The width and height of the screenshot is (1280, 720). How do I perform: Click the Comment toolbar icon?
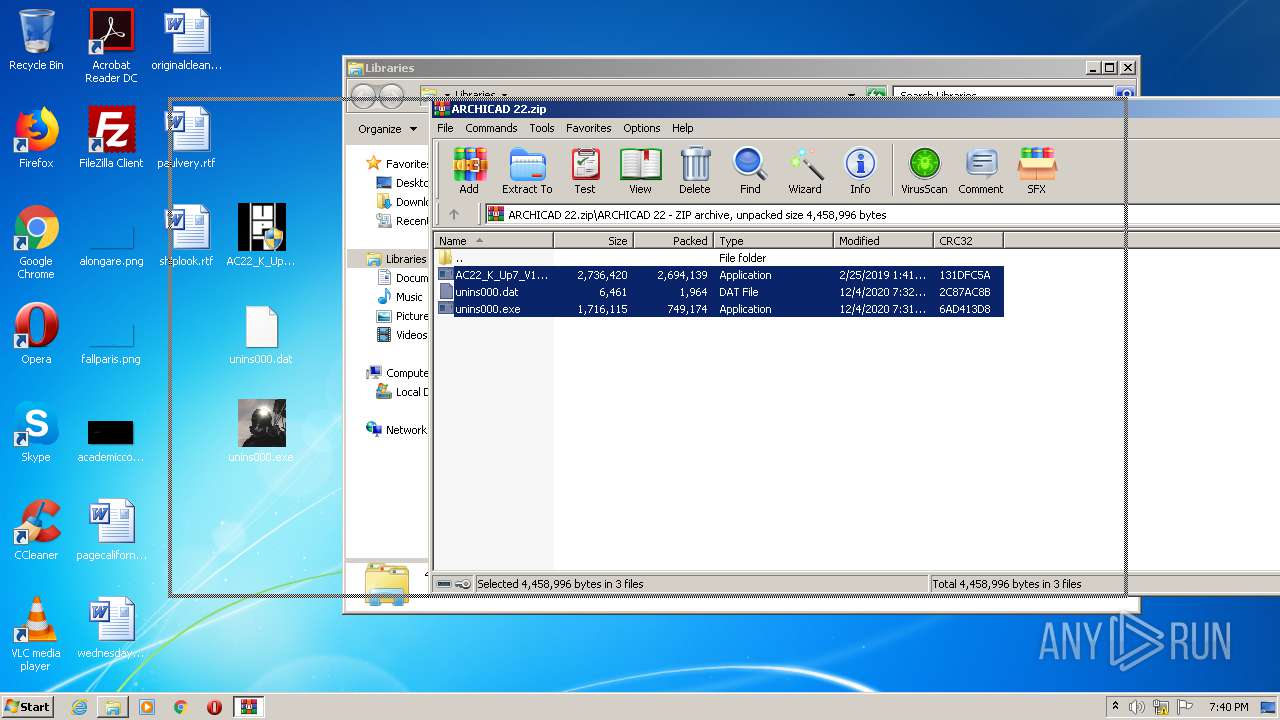coord(981,170)
